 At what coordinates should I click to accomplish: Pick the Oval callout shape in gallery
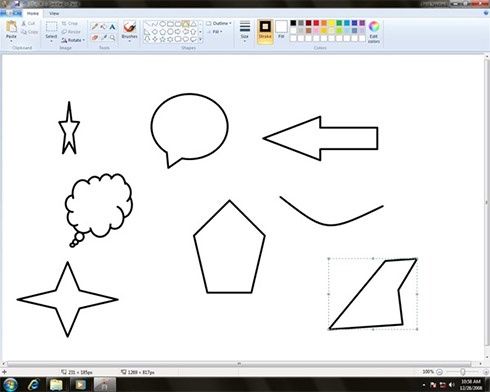[186, 39]
